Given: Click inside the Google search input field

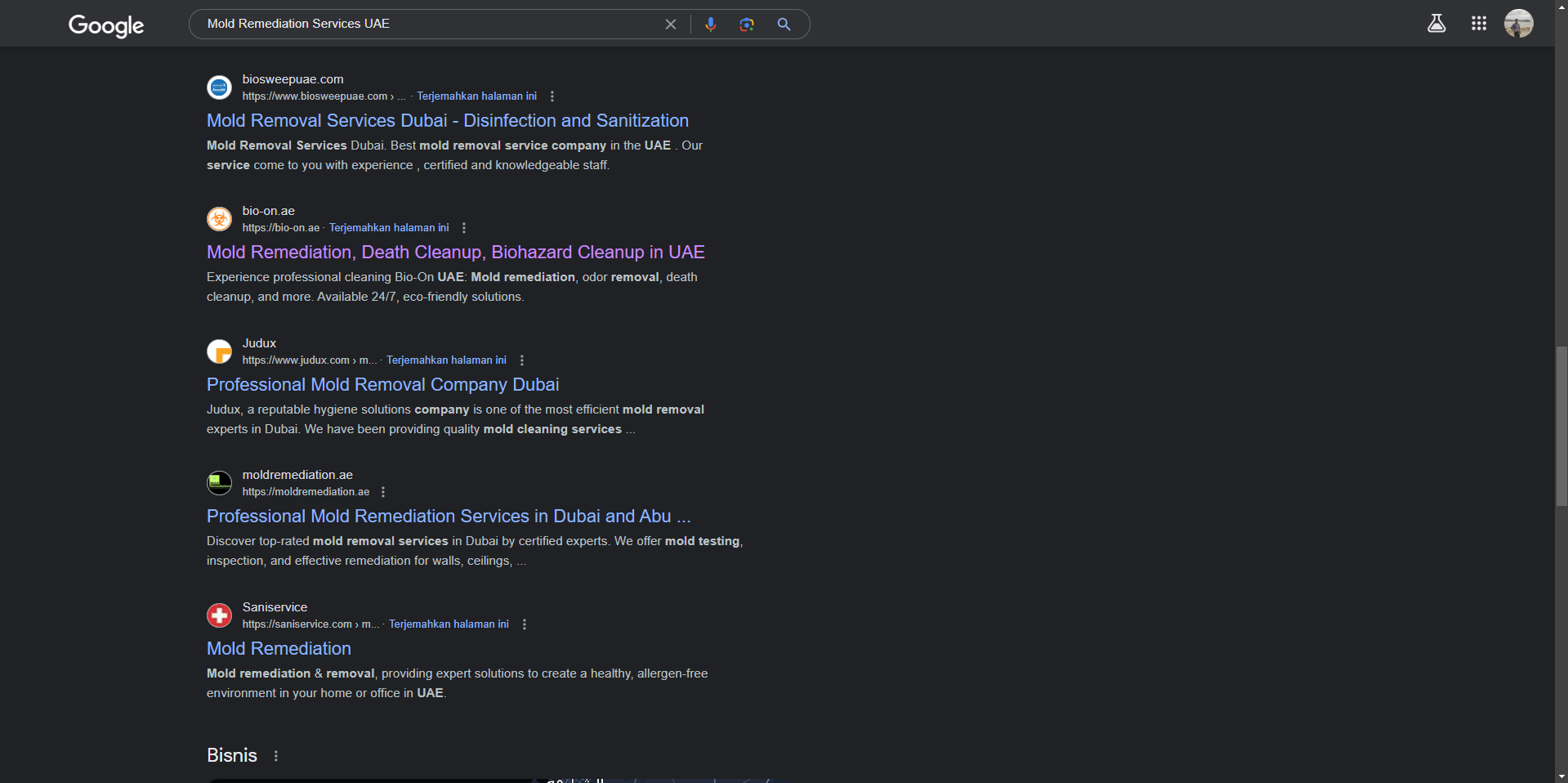Looking at the screenshot, I should tap(425, 25).
